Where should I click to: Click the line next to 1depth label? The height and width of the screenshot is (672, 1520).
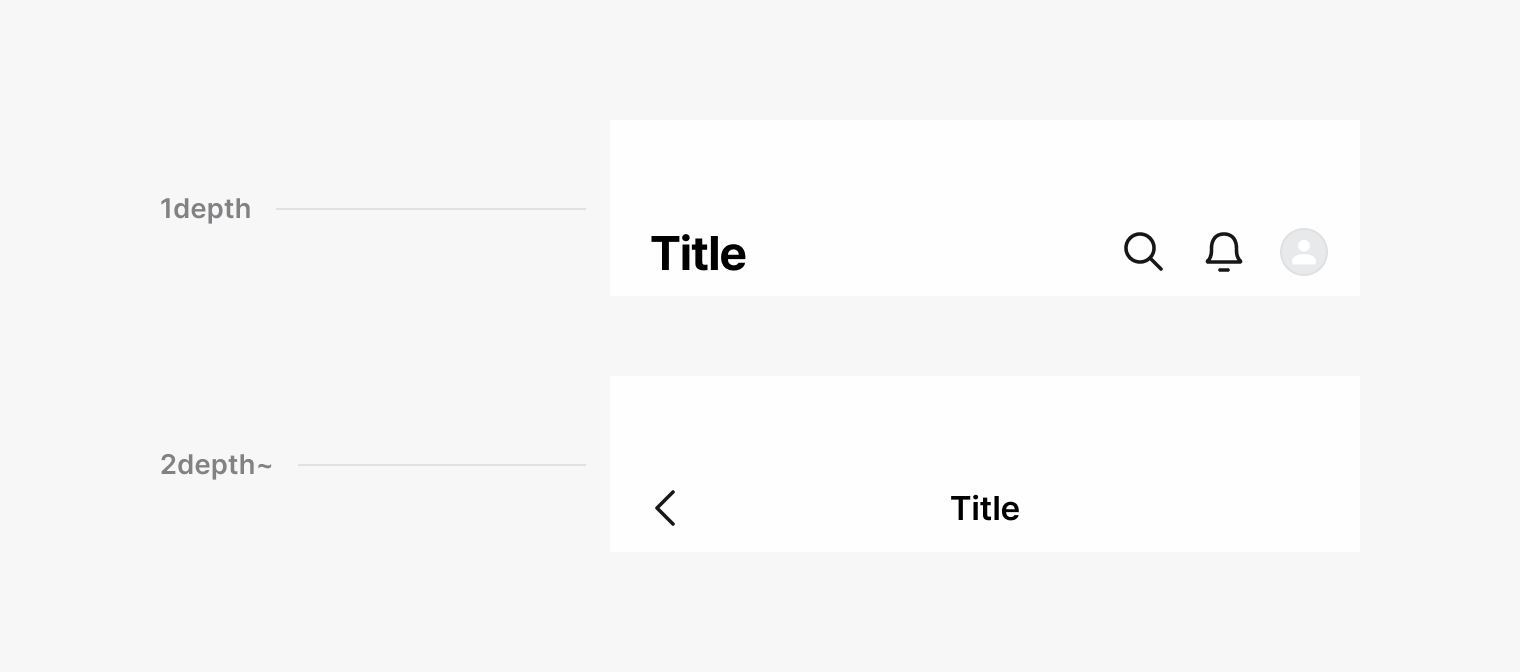click(430, 209)
